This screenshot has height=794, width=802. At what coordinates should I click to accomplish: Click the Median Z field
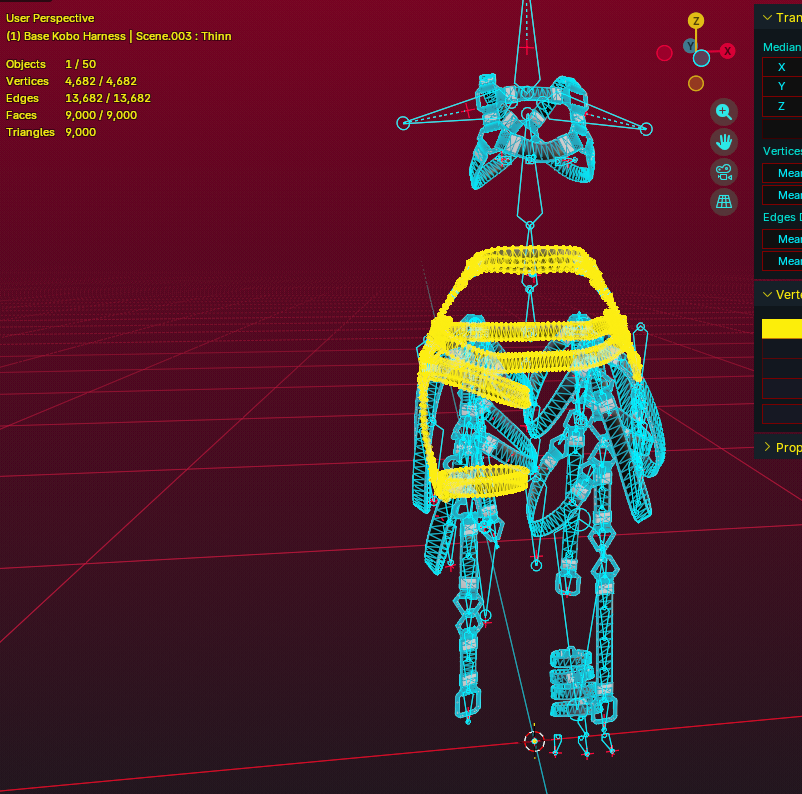[782, 106]
